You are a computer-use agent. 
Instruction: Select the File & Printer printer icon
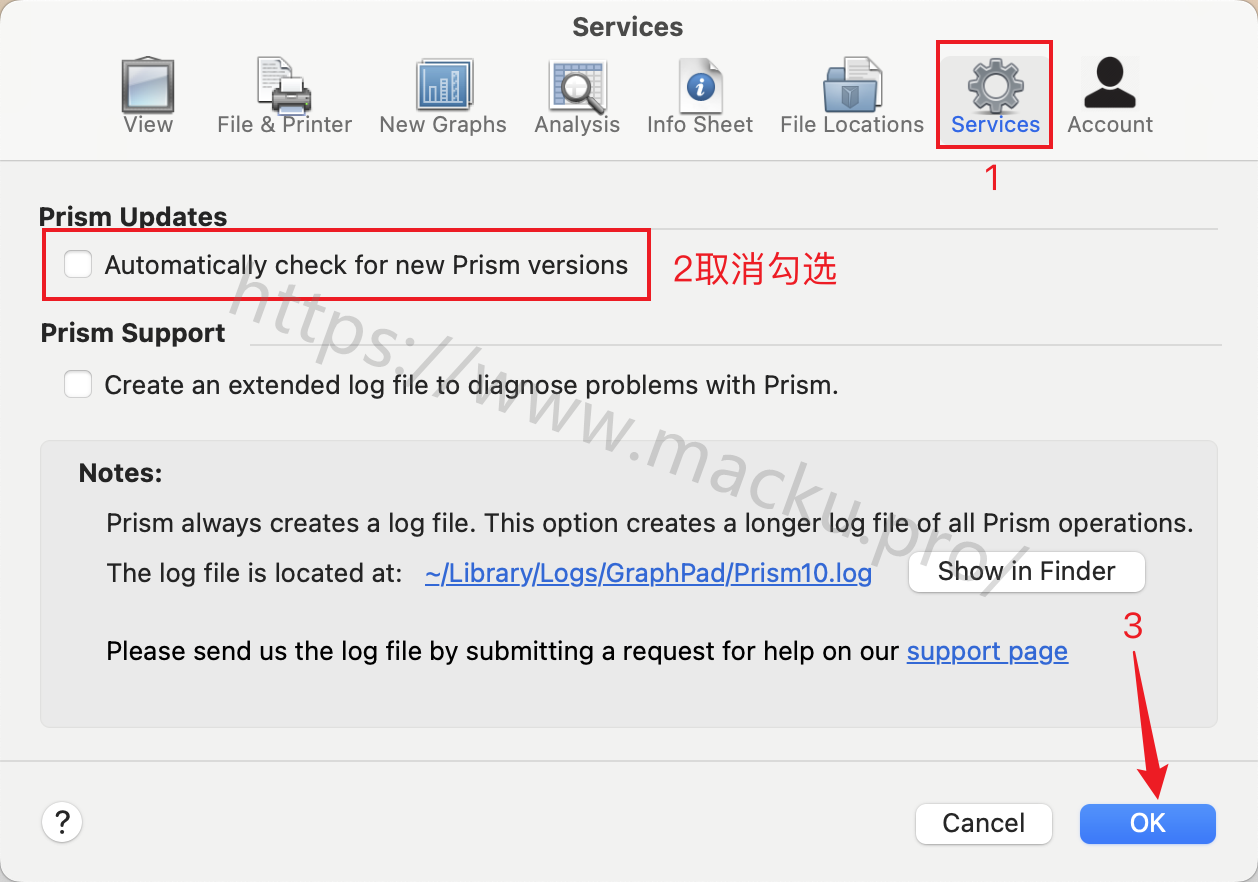[x=284, y=84]
